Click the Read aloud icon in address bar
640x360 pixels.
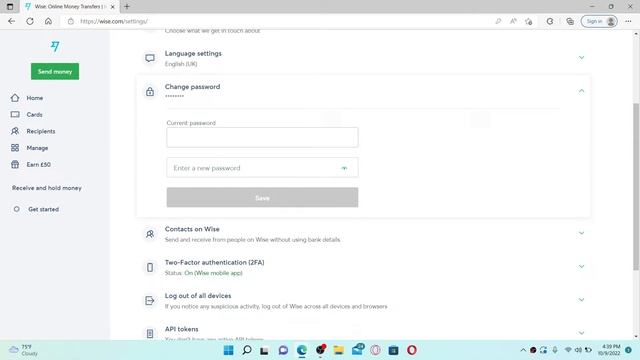pos(513,21)
